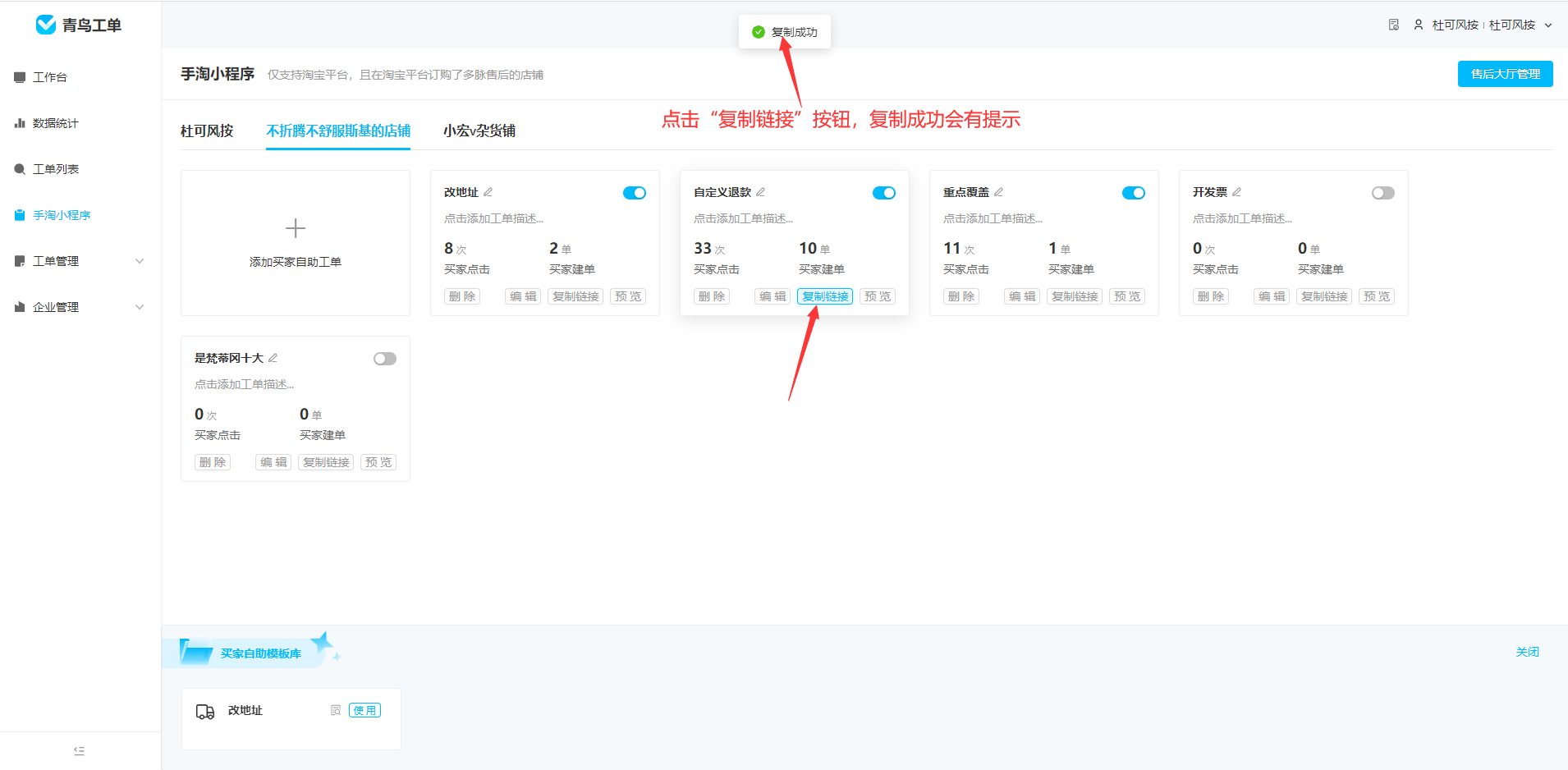The height and width of the screenshot is (770, 1568).
Task: Add description to 自定义退款 card
Action: [743, 218]
